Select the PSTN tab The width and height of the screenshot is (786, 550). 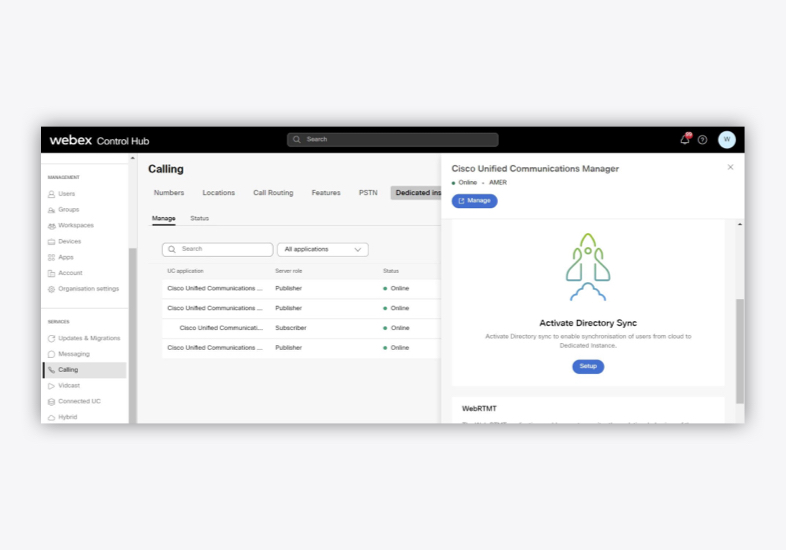(x=368, y=193)
